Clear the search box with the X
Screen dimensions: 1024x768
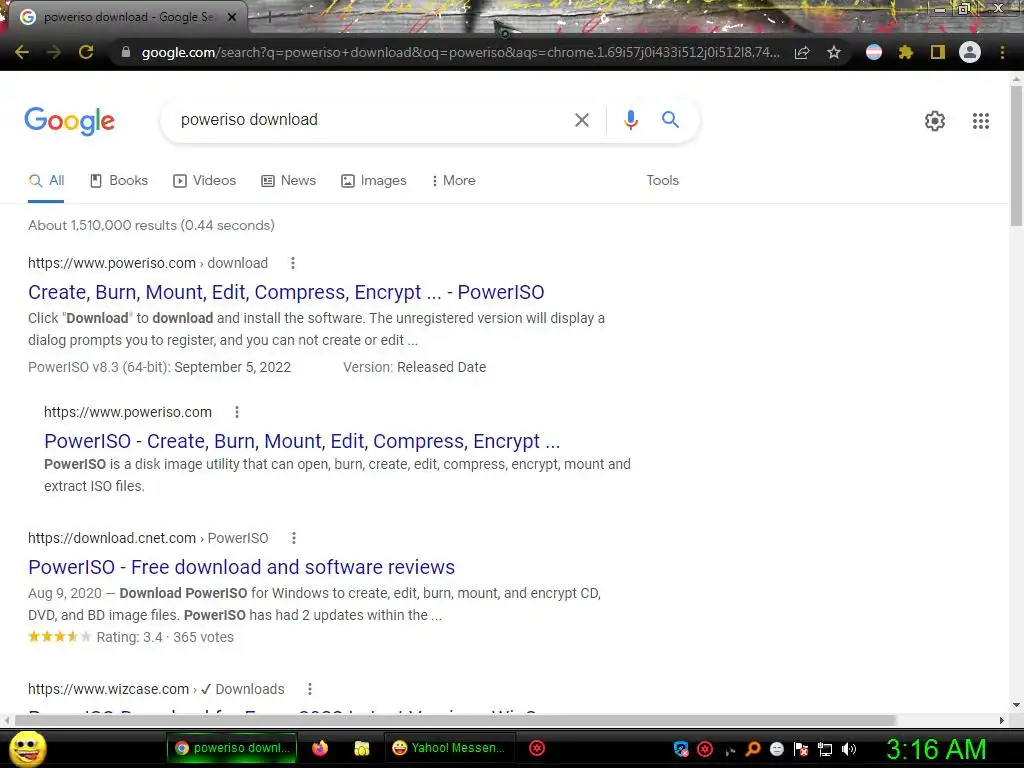582,120
